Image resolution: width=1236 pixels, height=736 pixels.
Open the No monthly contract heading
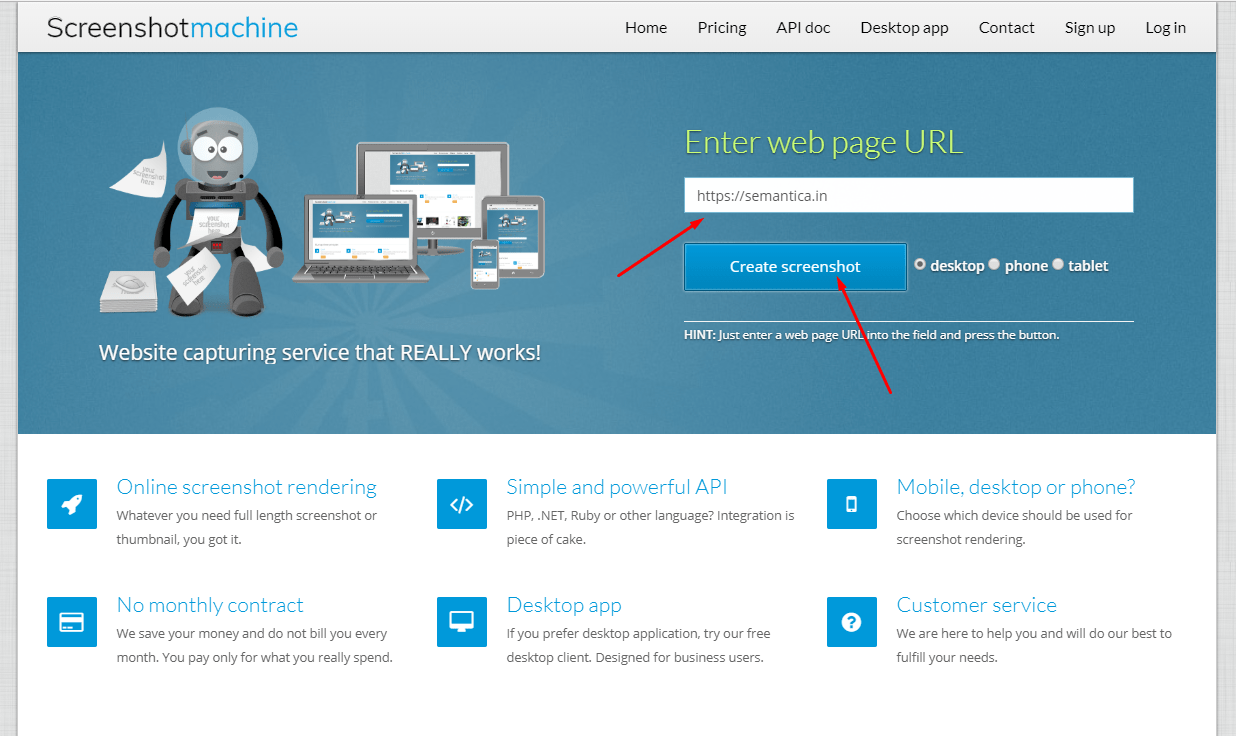(210, 605)
